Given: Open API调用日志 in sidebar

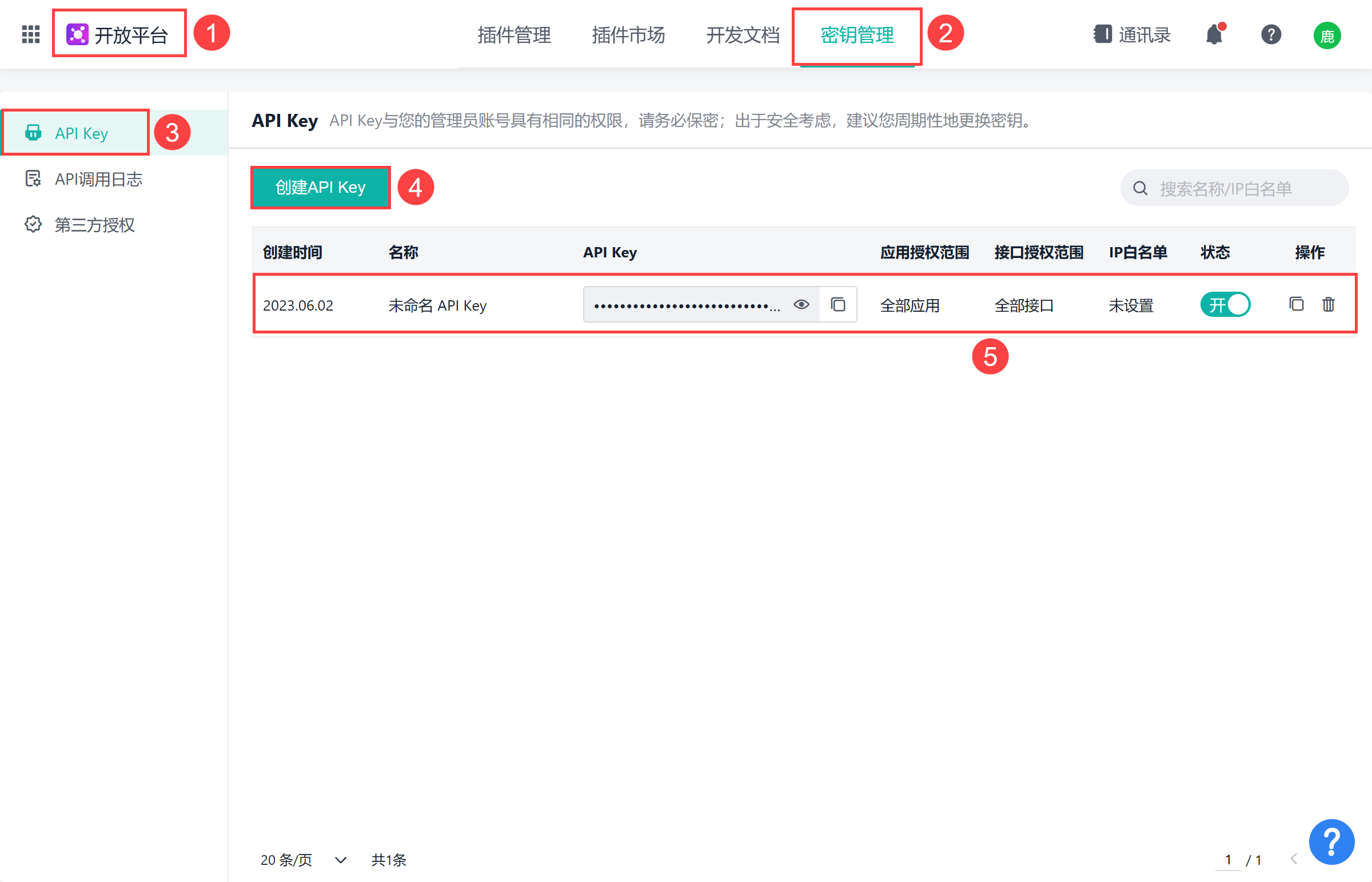Looking at the screenshot, I should (x=98, y=179).
